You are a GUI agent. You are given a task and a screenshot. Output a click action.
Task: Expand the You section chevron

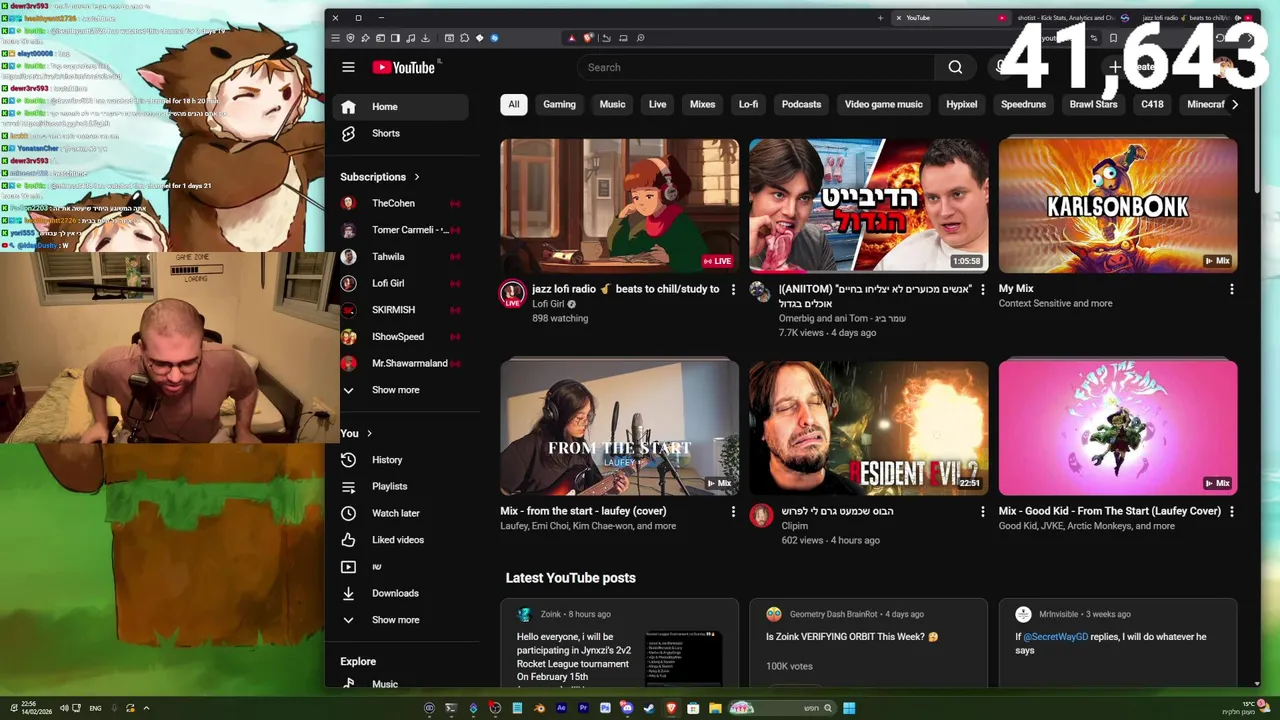coord(369,433)
